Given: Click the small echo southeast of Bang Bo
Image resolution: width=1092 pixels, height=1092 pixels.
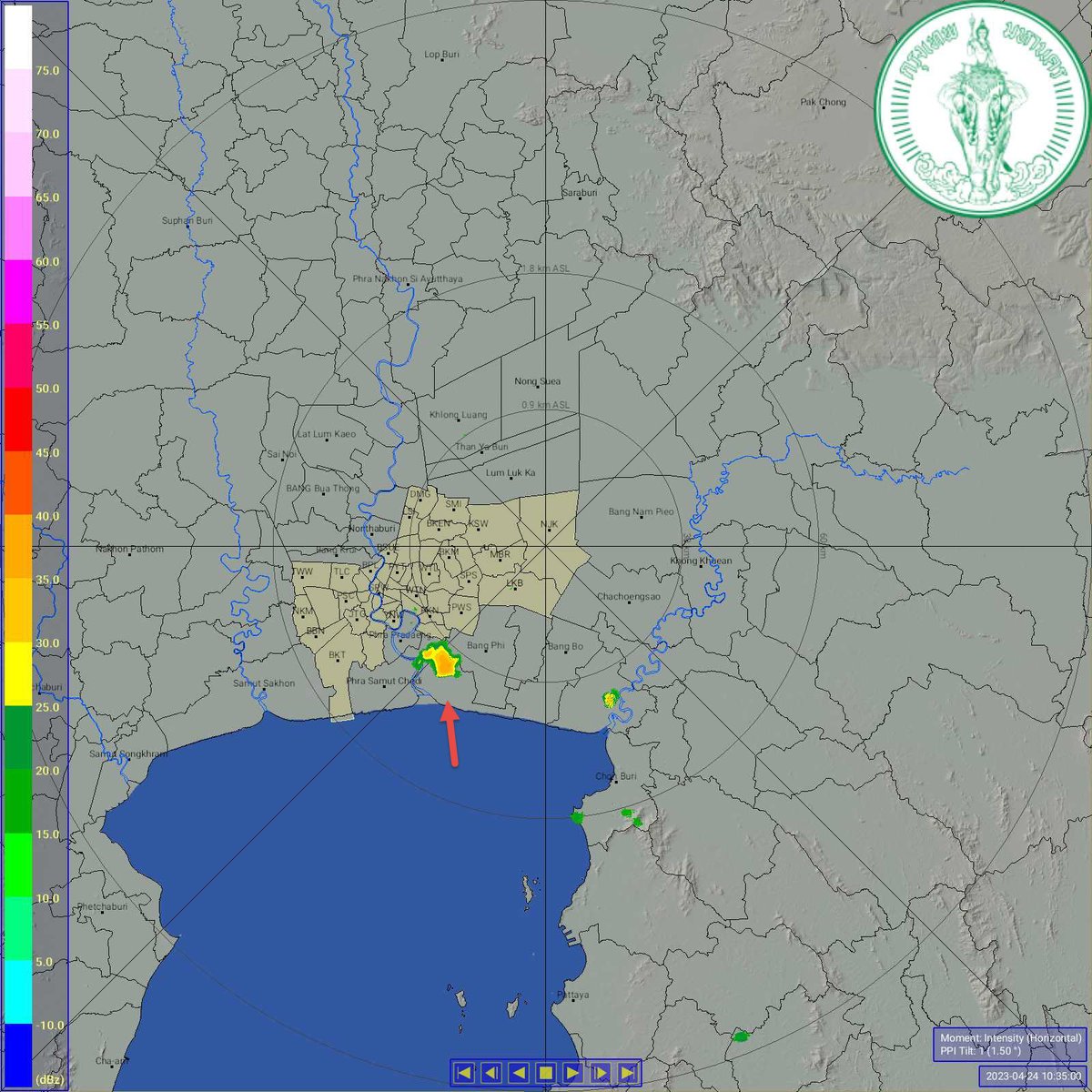Looking at the screenshot, I should pos(611,699).
